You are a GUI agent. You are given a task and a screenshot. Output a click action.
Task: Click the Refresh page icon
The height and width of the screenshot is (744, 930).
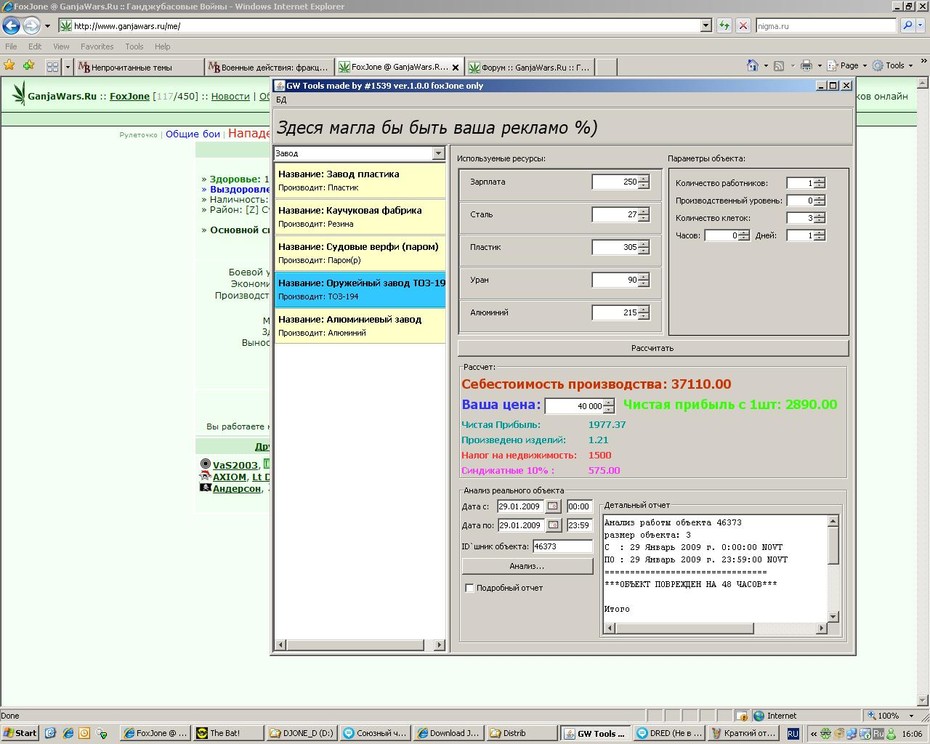point(724,26)
